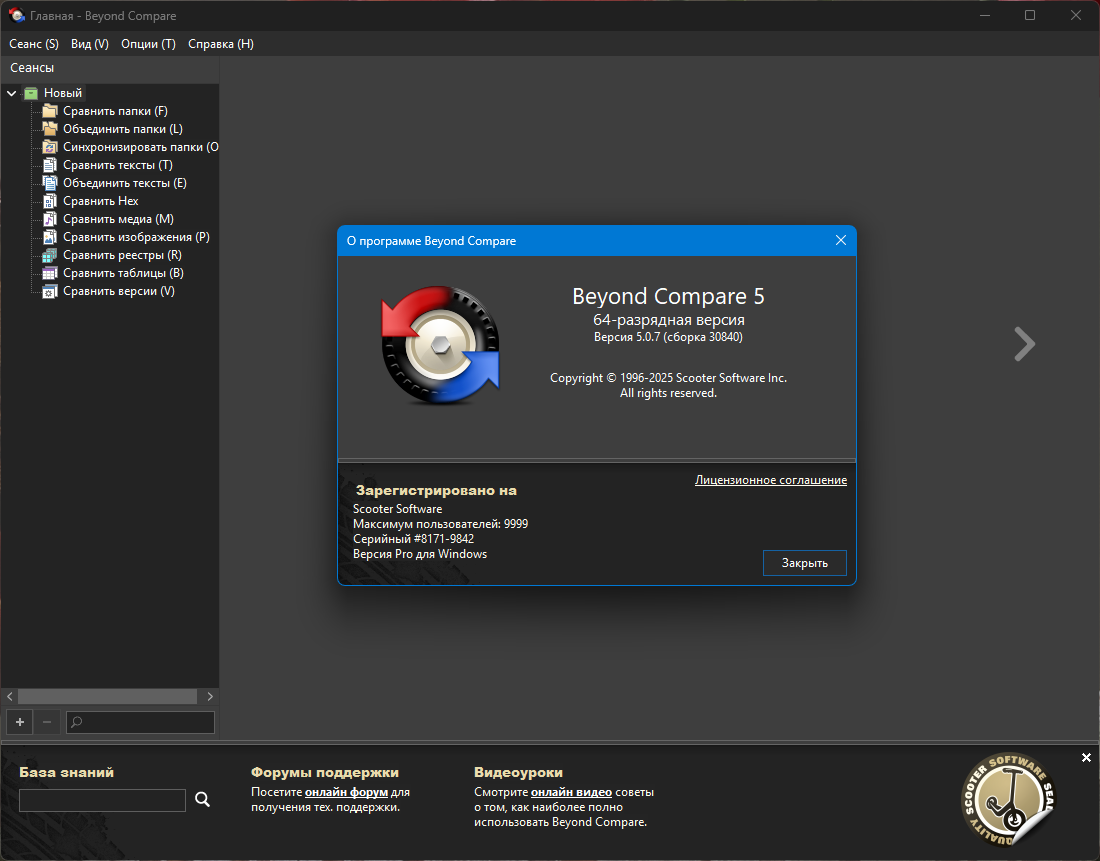1100x861 pixels.
Task: Click the knowledge base search magnifier icon
Action: (202, 799)
